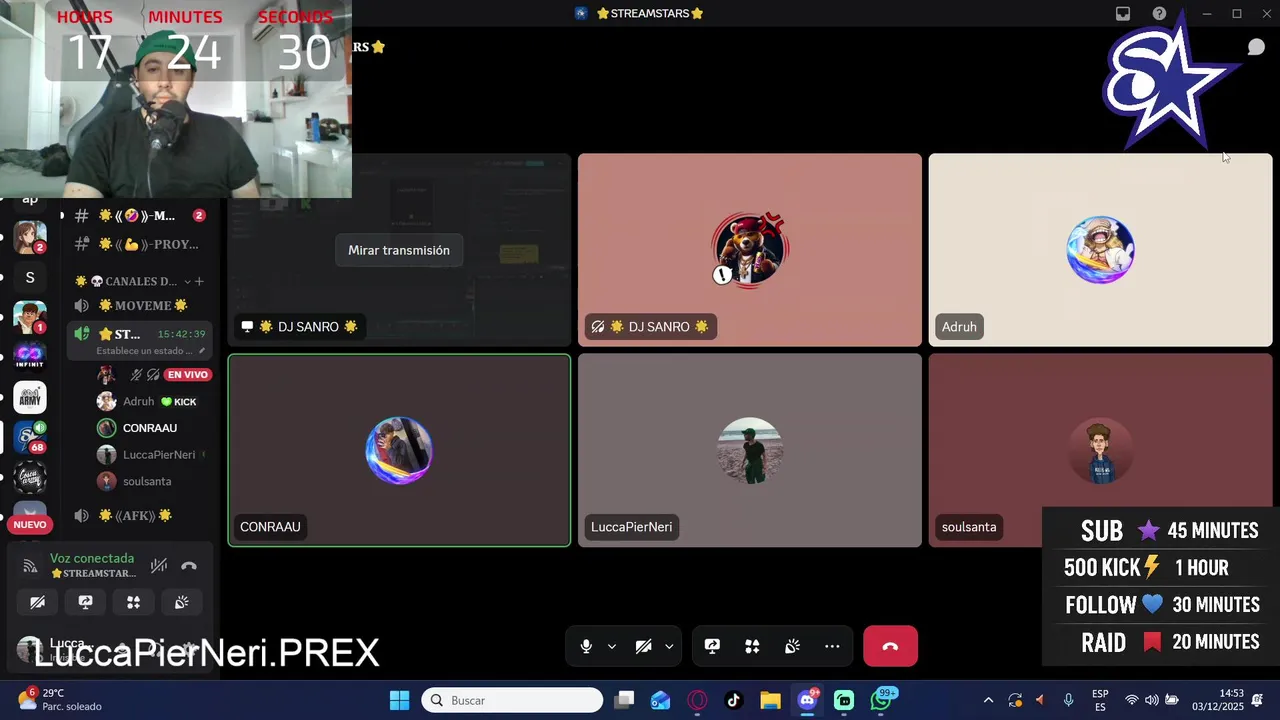This screenshot has height=720, width=1280.
Task: Disconnect via voice panel hang-up icon
Action: pyautogui.click(x=189, y=566)
